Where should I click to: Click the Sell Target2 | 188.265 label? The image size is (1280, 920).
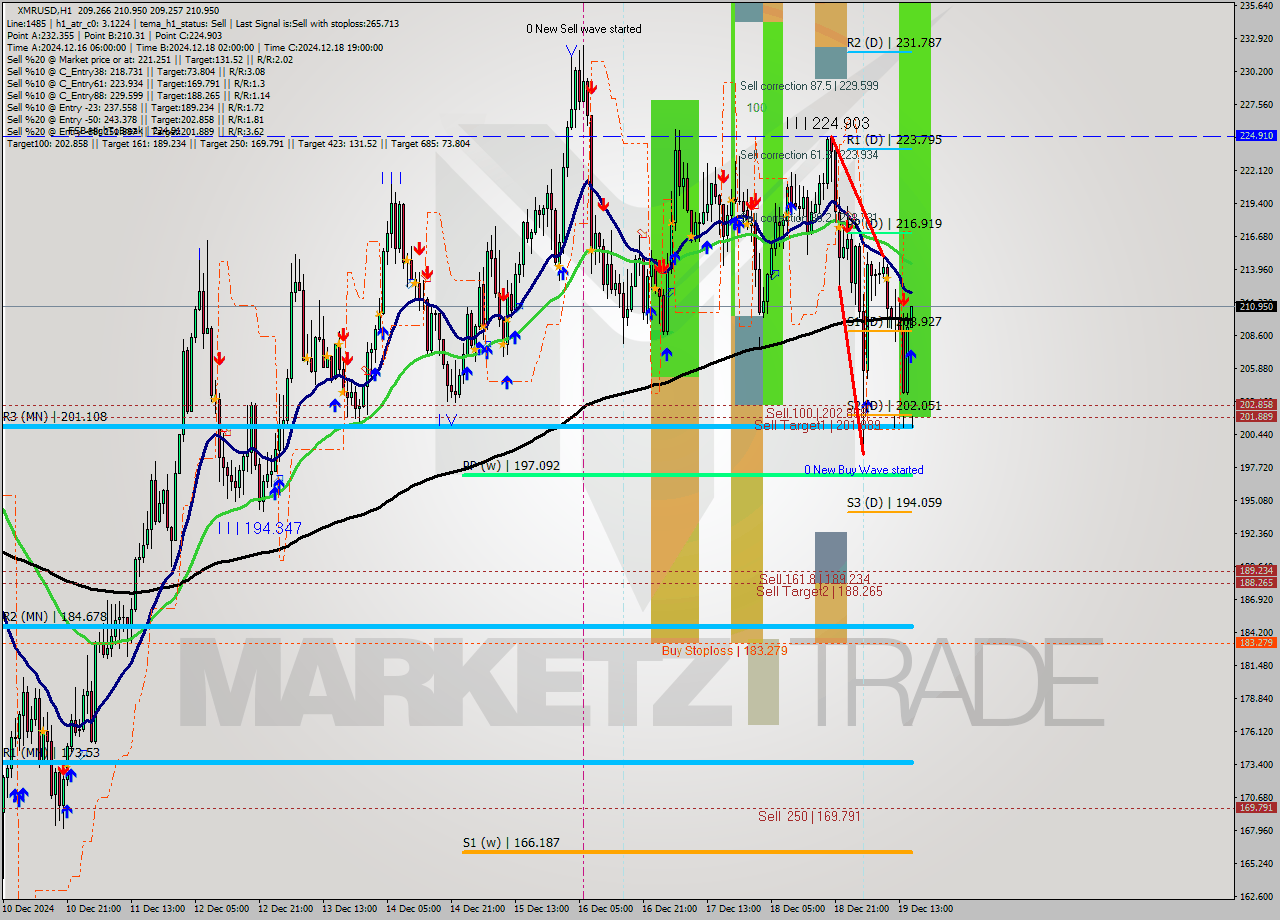point(819,592)
